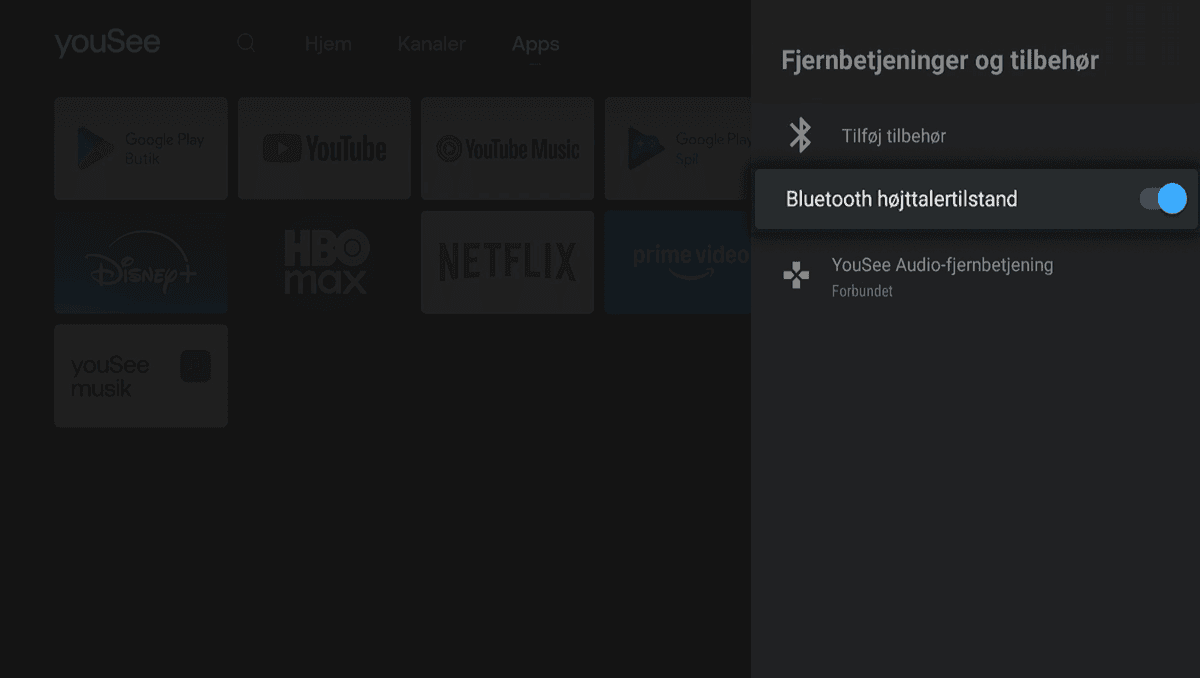Click the Forbundet status text
Viewport: 1200px width, 678px height.
coord(862,292)
